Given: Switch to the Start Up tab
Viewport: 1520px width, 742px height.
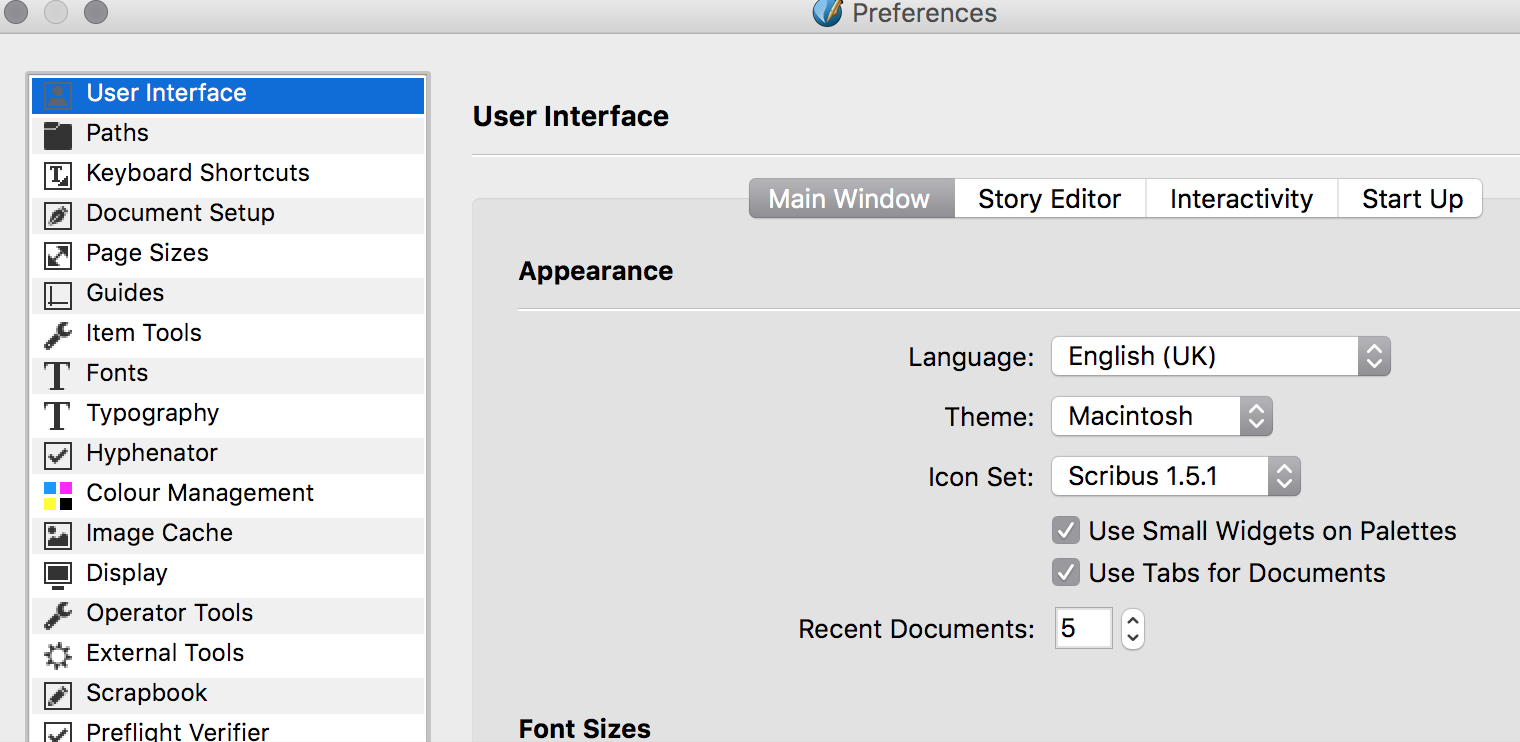Looking at the screenshot, I should pos(1411,199).
